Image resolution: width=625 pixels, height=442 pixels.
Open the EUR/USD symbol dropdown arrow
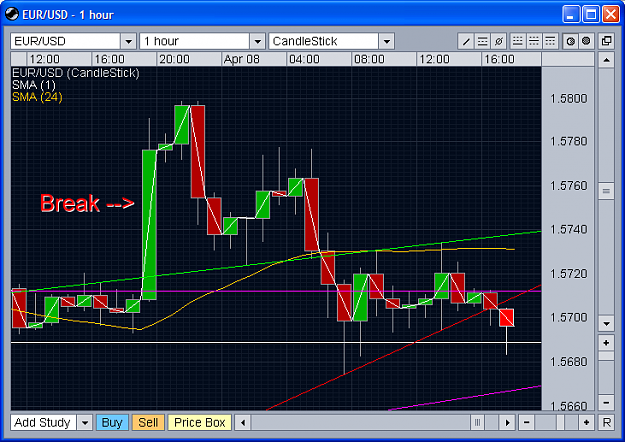(128, 41)
